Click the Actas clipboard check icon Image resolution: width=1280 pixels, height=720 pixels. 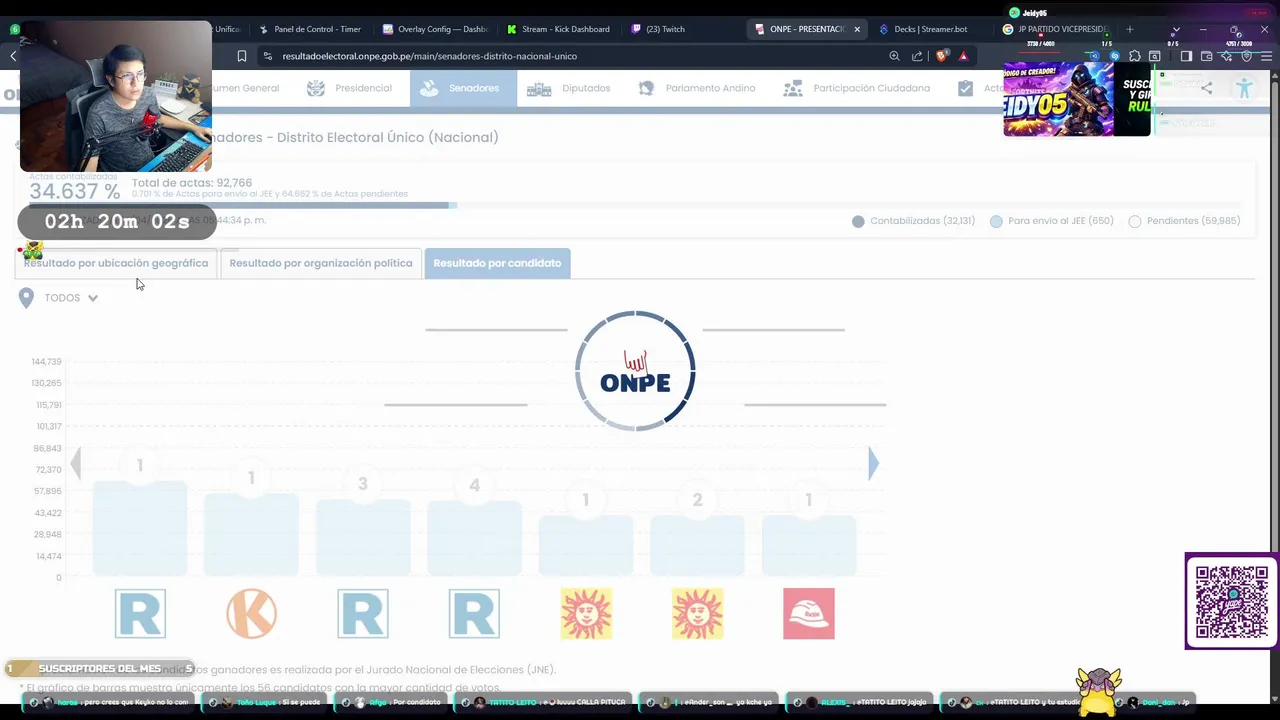click(965, 88)
